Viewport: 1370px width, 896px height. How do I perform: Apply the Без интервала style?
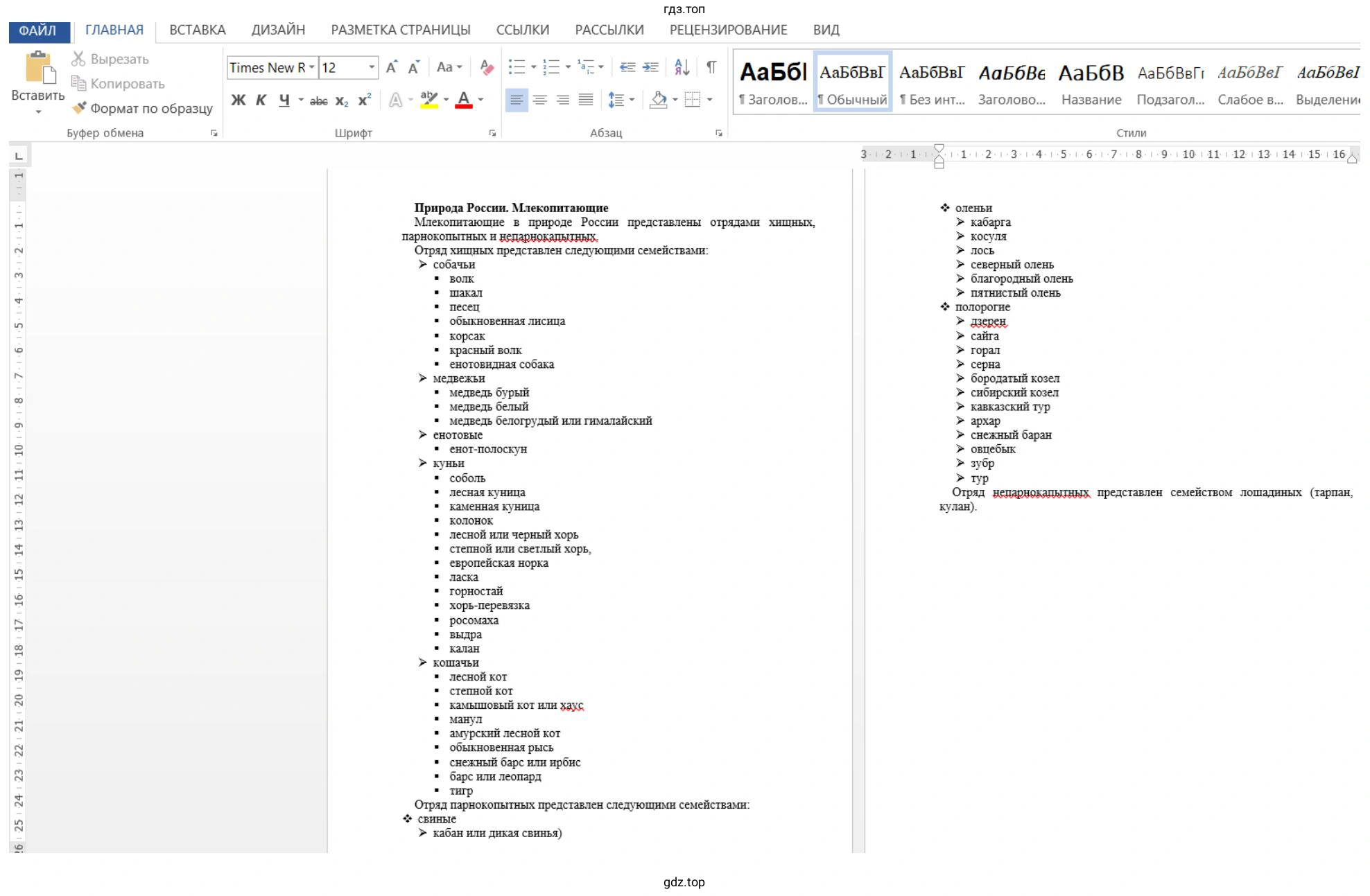point(932,82)
